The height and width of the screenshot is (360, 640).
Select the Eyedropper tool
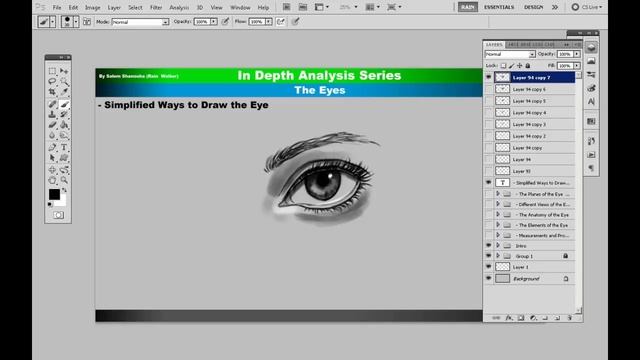pyautogui.click(x=64, y=91)
